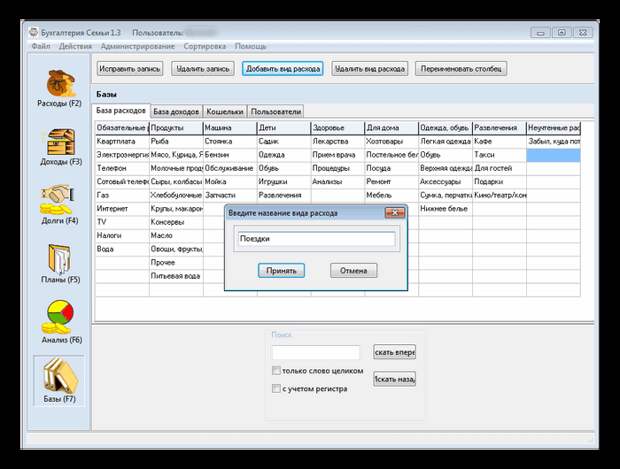Select the Садик cell
The image size is (620, 469).
click(x=284, y=141)
